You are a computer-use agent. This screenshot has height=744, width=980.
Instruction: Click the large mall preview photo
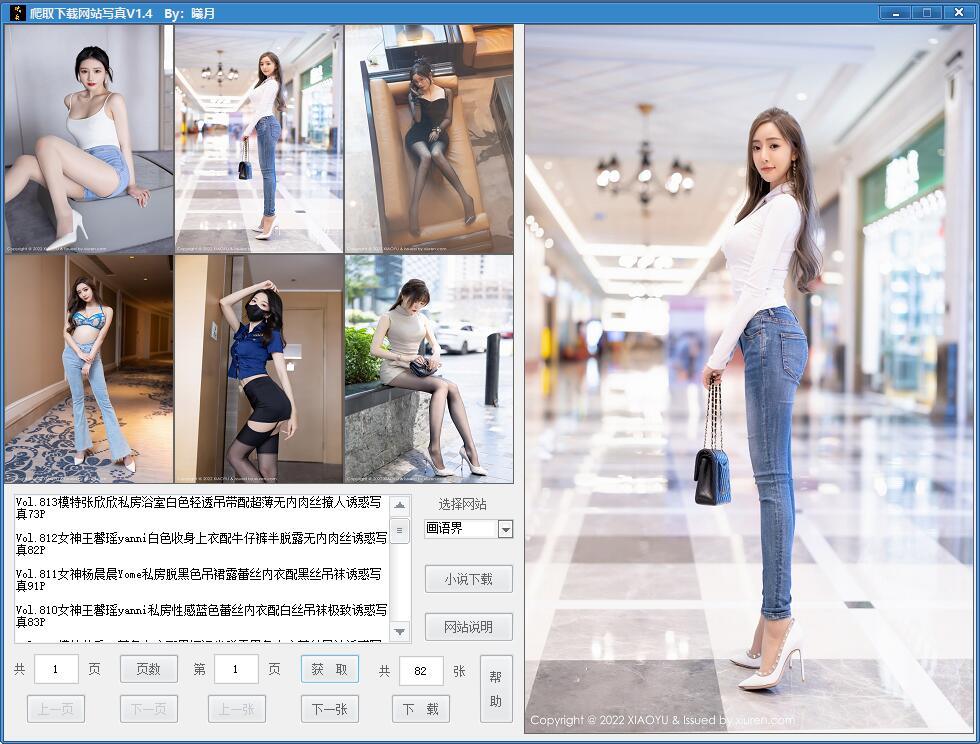coord(750,380)
